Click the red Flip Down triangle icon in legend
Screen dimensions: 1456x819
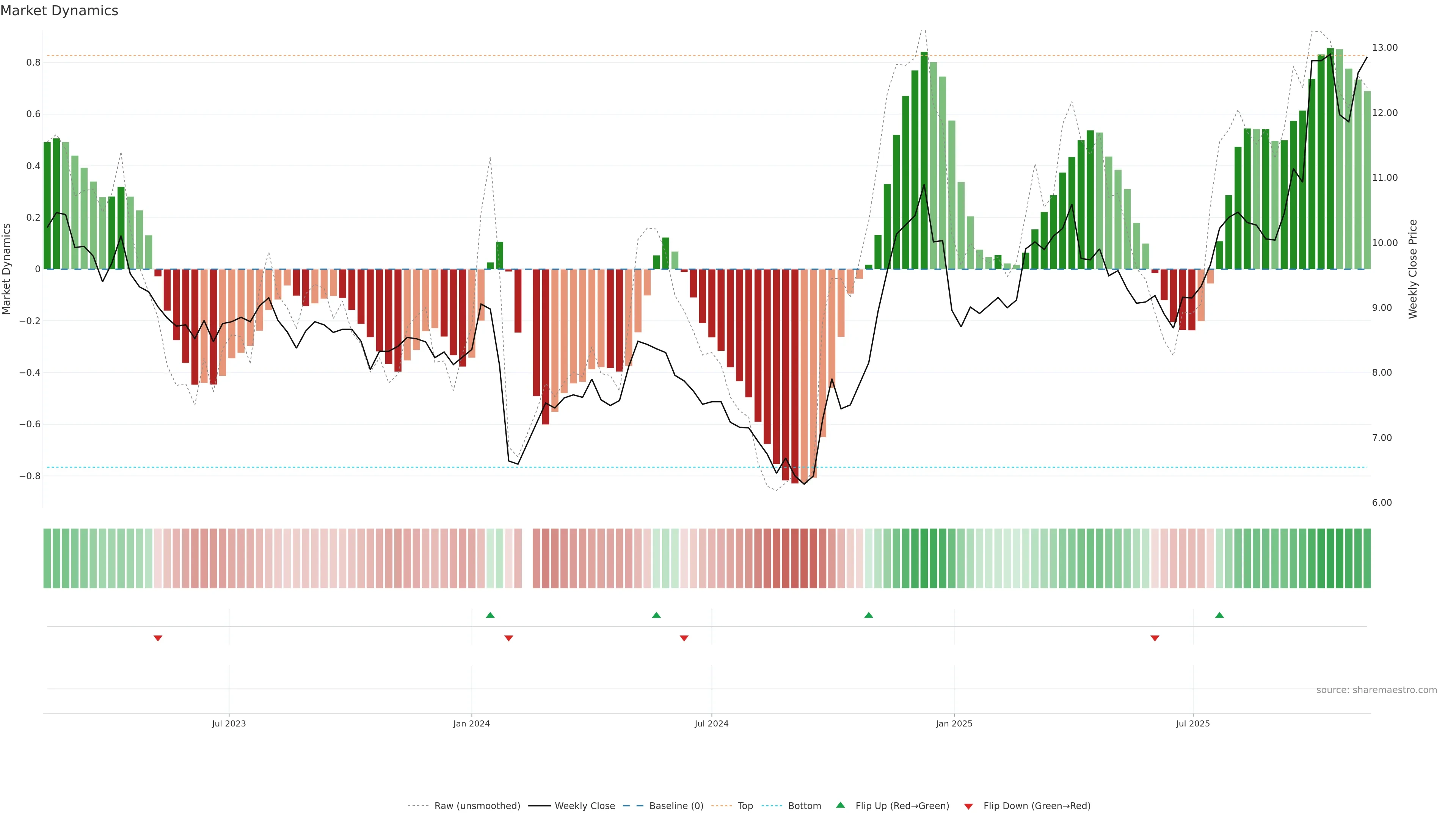click(x=968, y=806)
